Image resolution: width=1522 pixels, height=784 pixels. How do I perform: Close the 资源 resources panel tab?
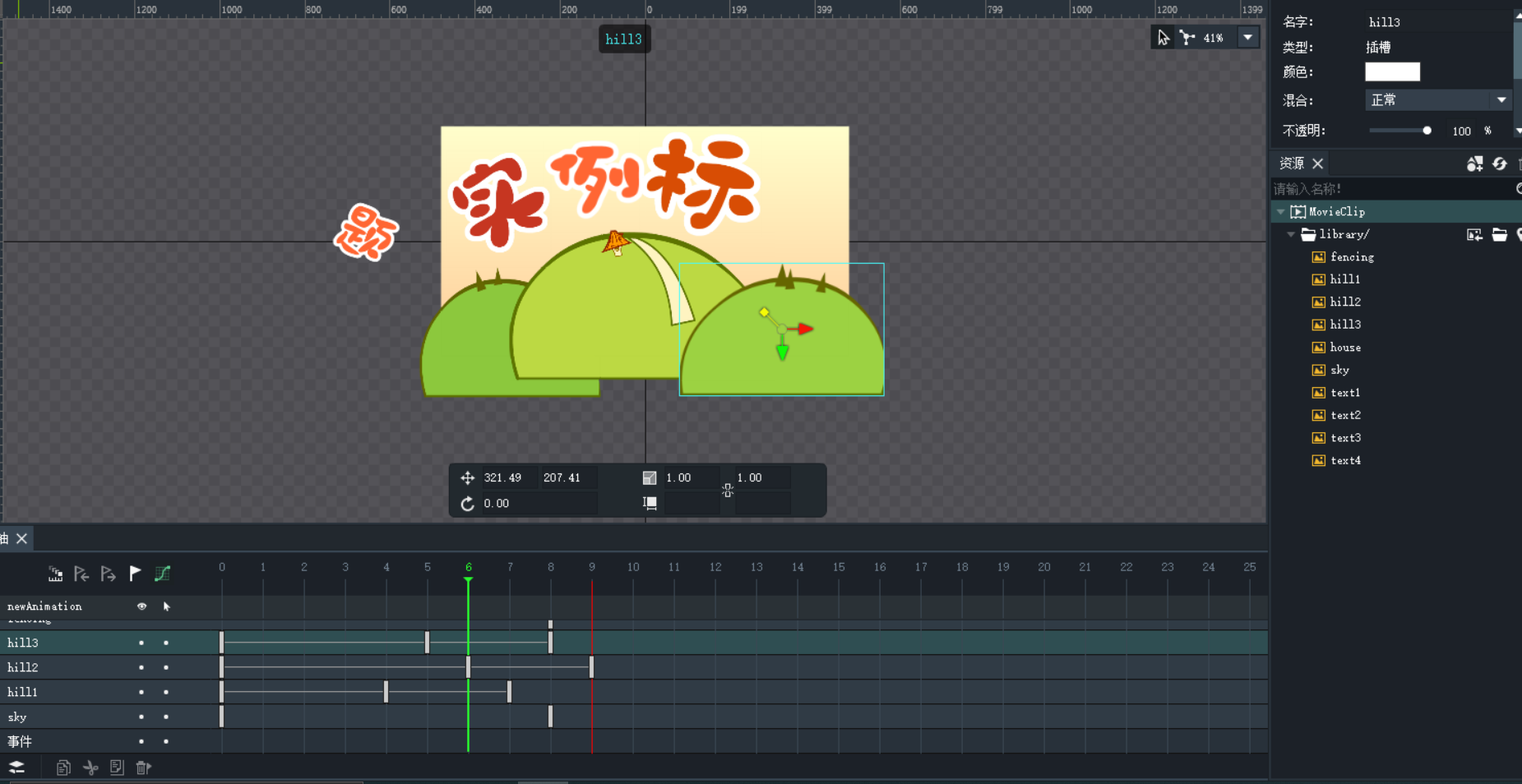[x=1317, y=164]
